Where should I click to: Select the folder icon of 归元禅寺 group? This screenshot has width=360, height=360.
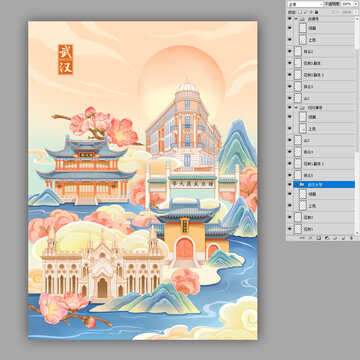point(302,108)
